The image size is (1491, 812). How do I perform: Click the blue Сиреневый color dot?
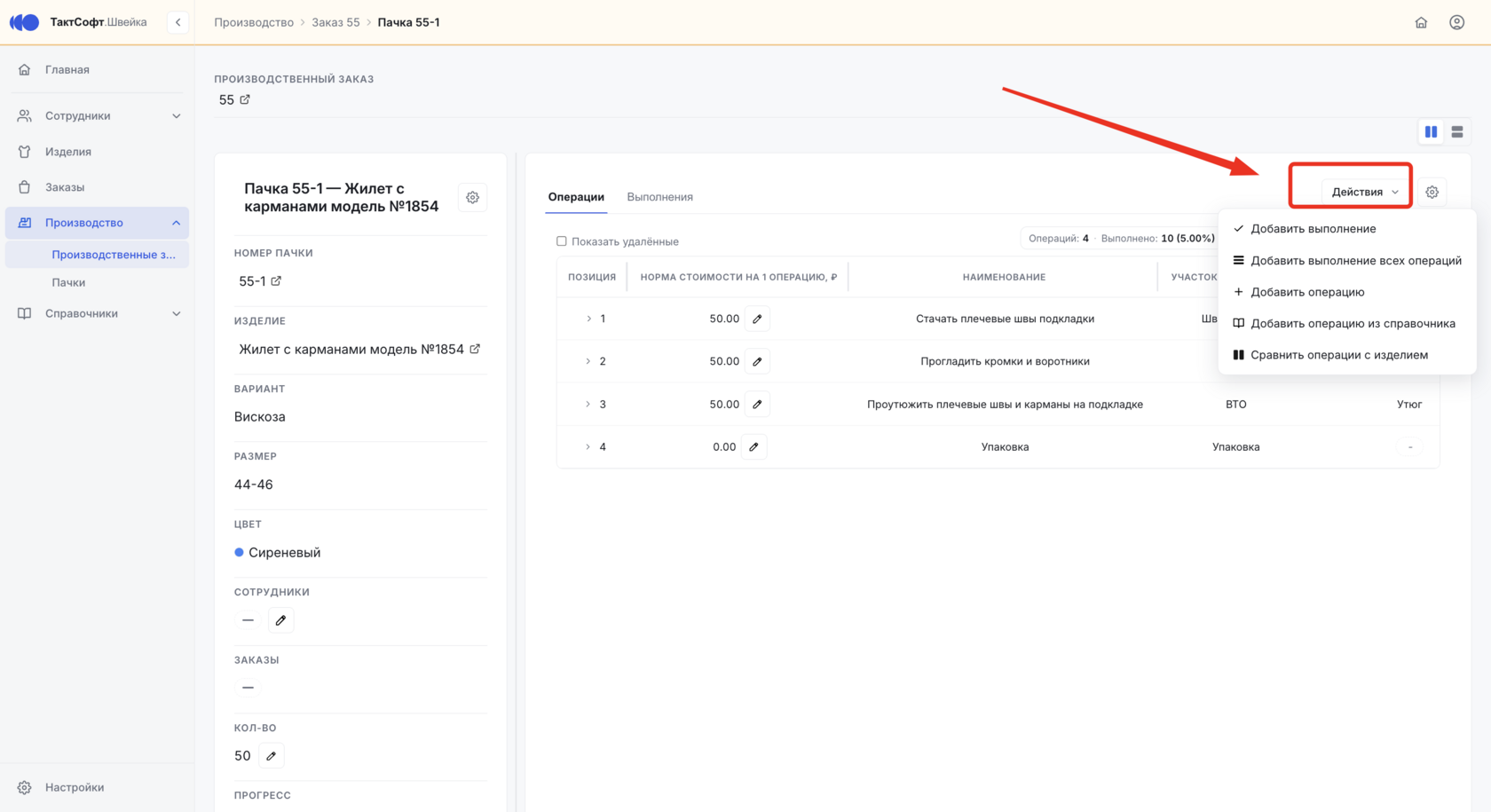(x=239, y=552)
